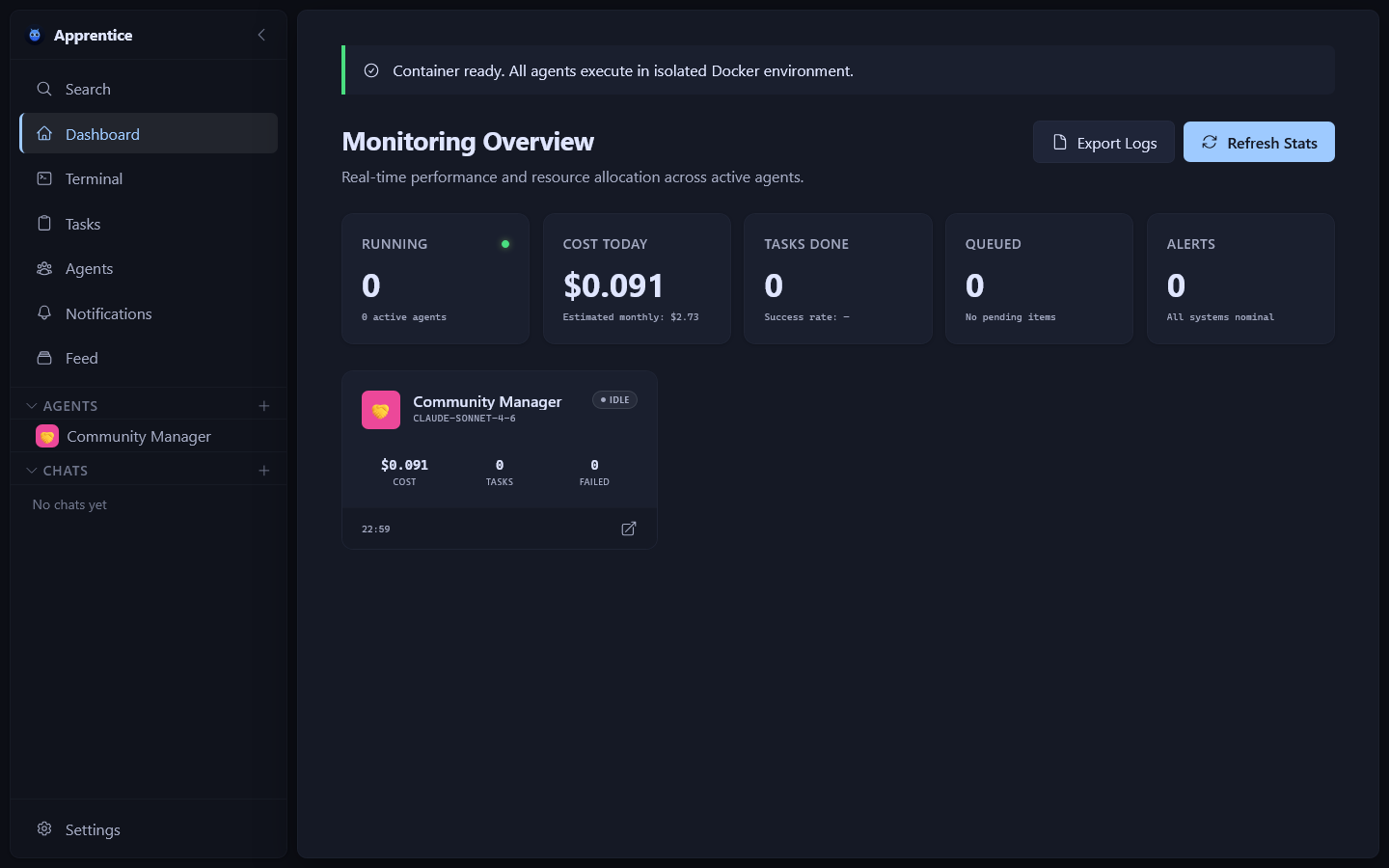Screen dimensions: 1389x868
Task: Click the Terminal icon in sidebar
Action: click(x=44, y=178)
